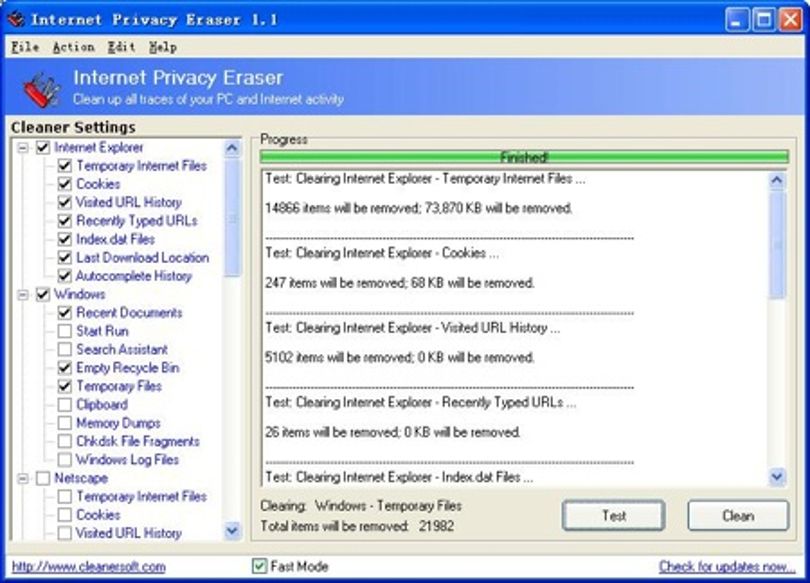The image size is (810, 583).
Task: Click the Swiss-knife logo in the banner
Action: click(x=41, y=90)
